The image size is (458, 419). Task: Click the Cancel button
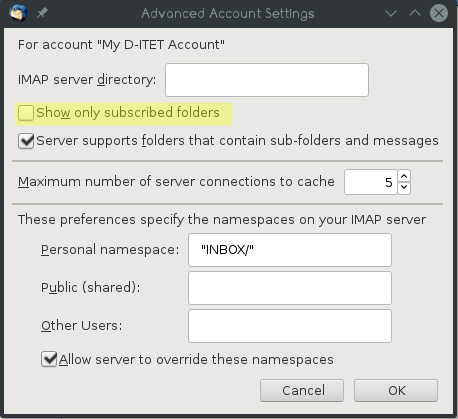[x=302, y=390]
